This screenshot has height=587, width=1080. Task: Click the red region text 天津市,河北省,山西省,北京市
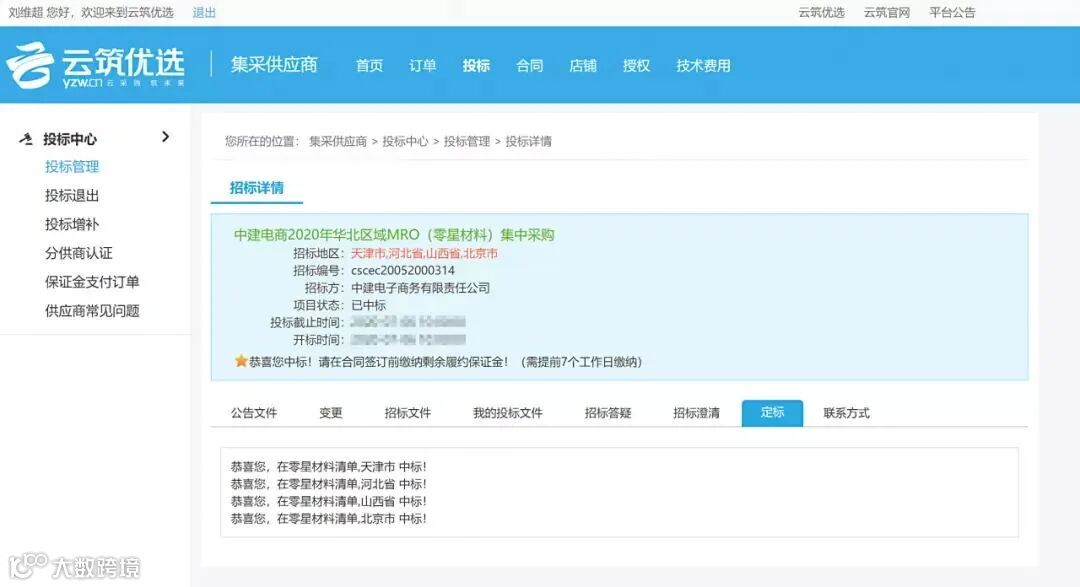[424, 254]
